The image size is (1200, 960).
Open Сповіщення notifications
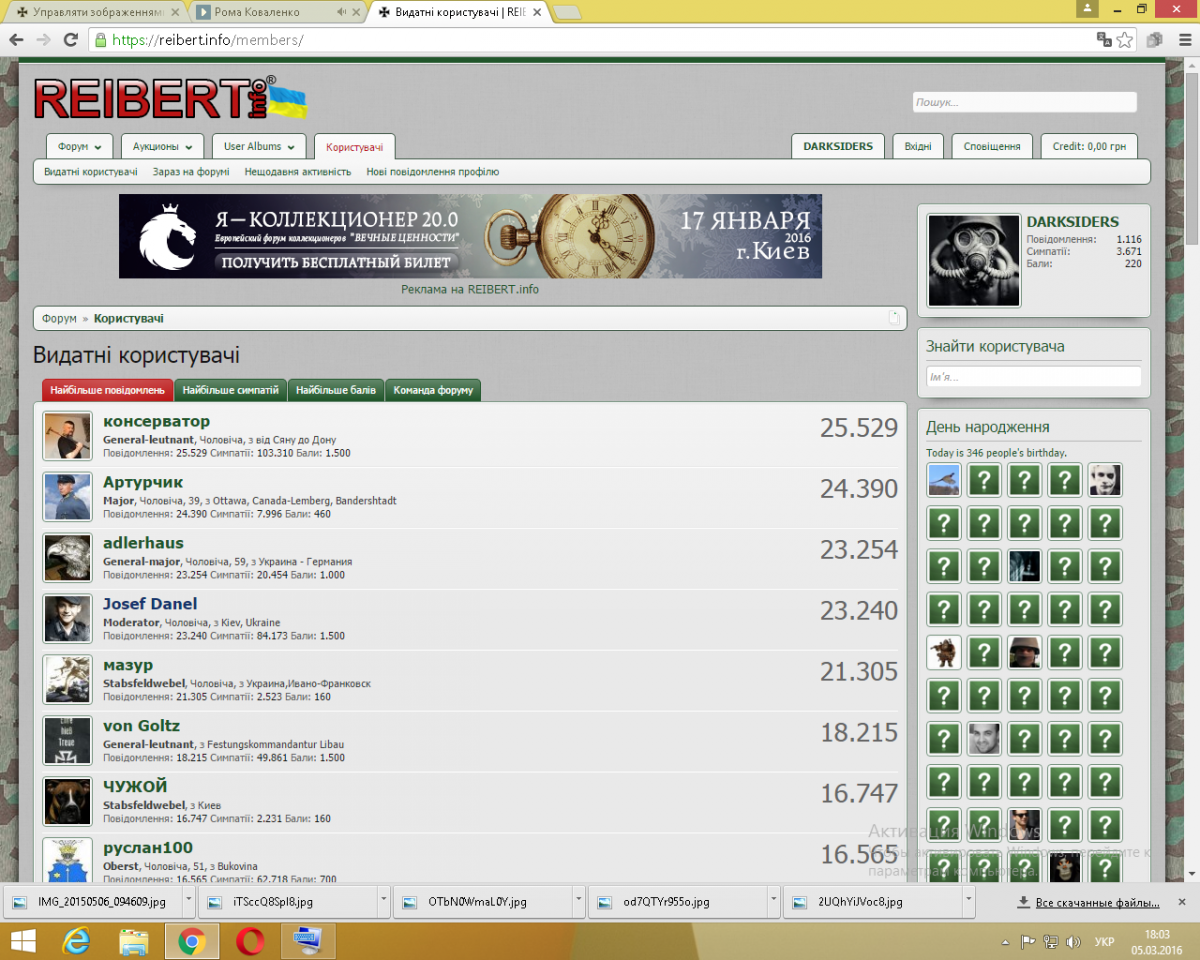pyautogui.click(x=992, y=146)
